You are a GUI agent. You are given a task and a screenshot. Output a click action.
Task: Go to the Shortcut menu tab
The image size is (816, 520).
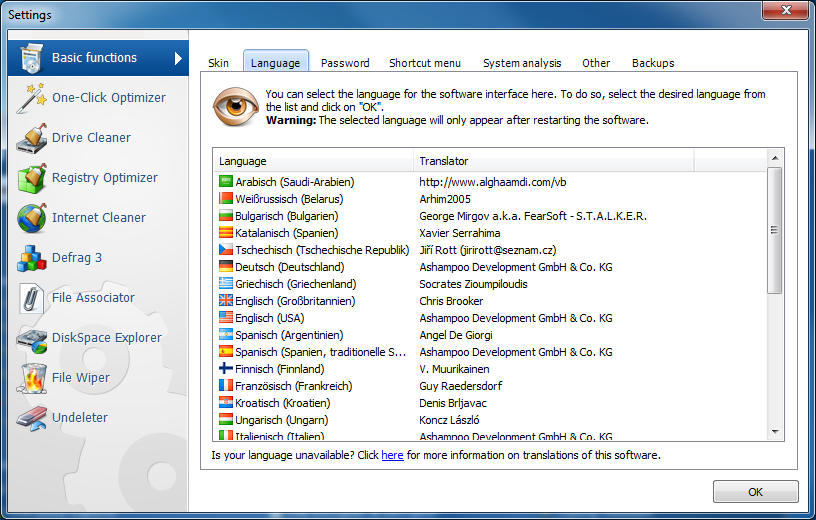[x=425, y=63]
